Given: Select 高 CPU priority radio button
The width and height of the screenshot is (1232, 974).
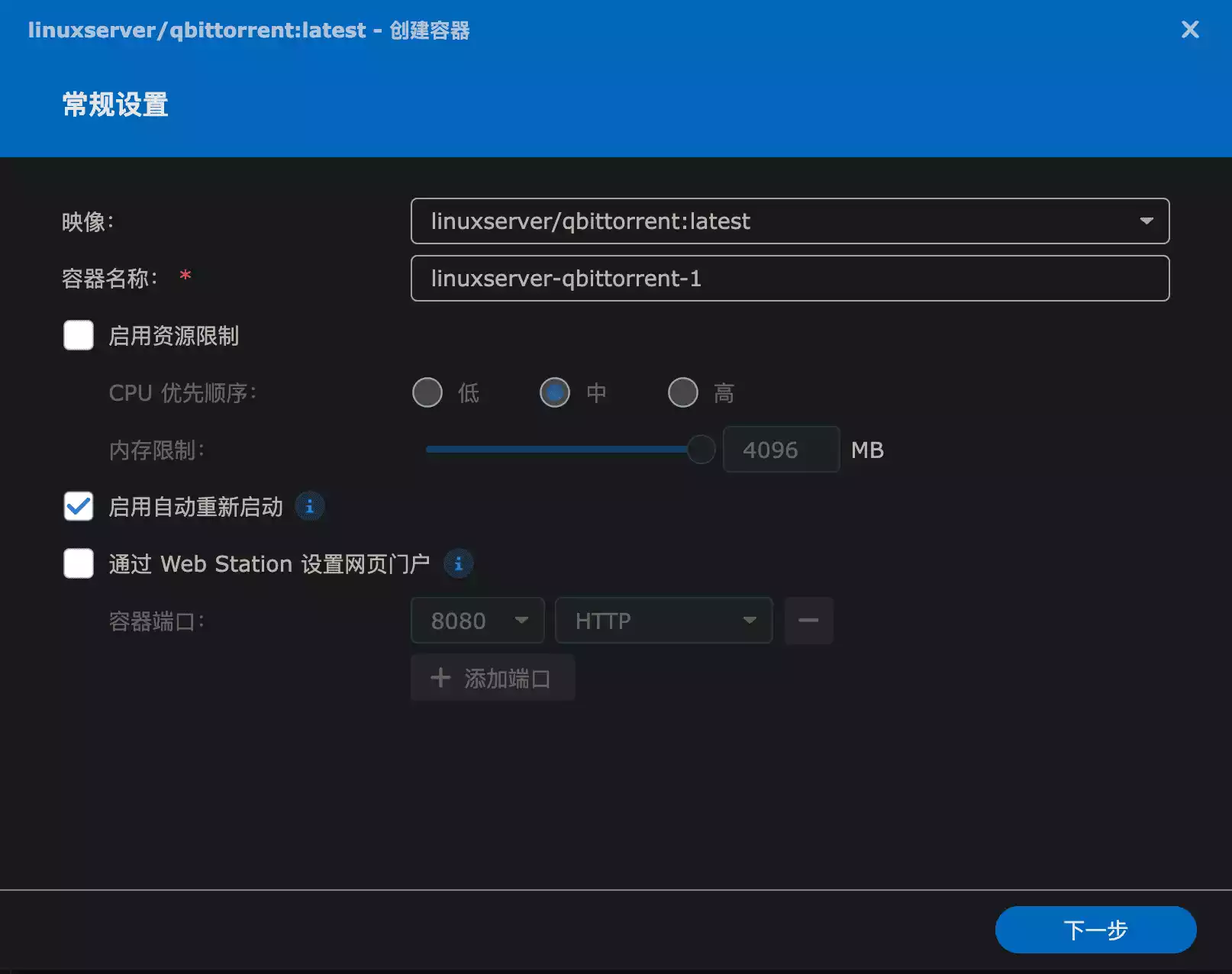Looking at the screenshot, I should pyautogui.click(x=682, y=392).
